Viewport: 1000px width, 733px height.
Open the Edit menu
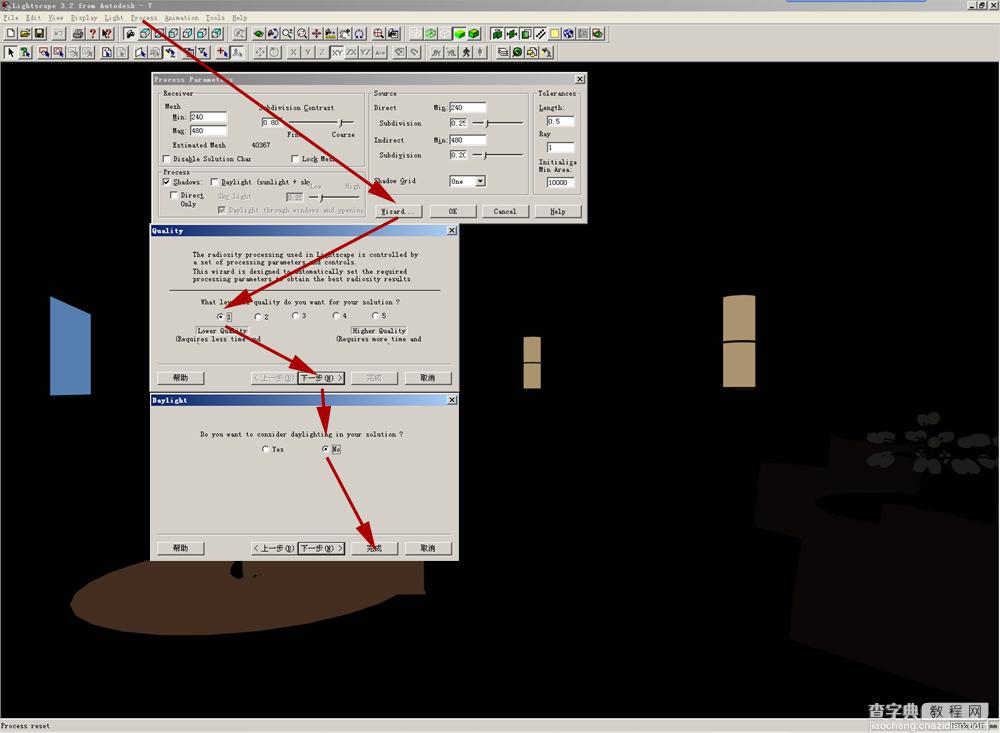tap(33, 18)
